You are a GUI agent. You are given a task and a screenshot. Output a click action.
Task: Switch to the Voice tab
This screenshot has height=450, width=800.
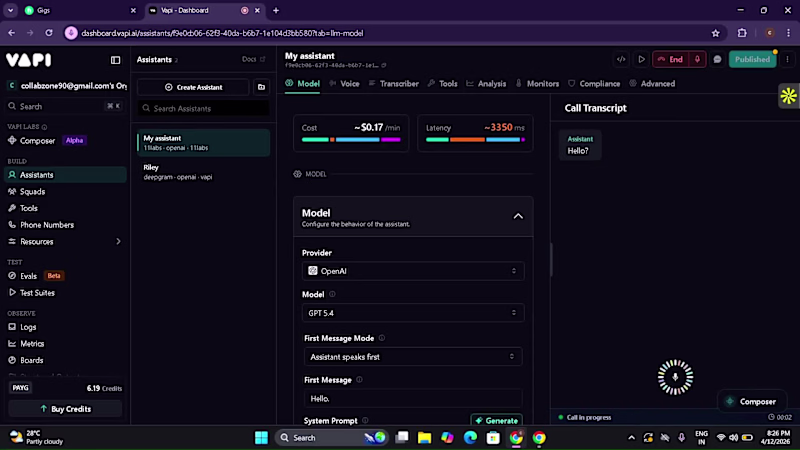(344, 83)
